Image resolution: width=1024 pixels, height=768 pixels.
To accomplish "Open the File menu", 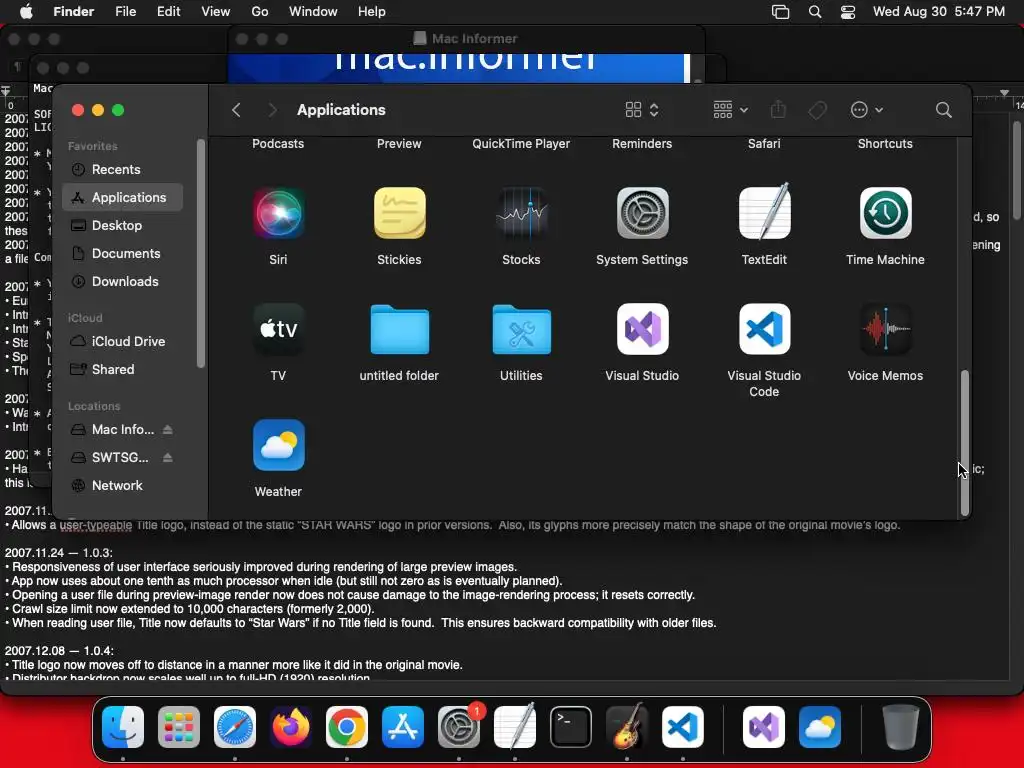I will pyautogui.click(x=125, y=11).
